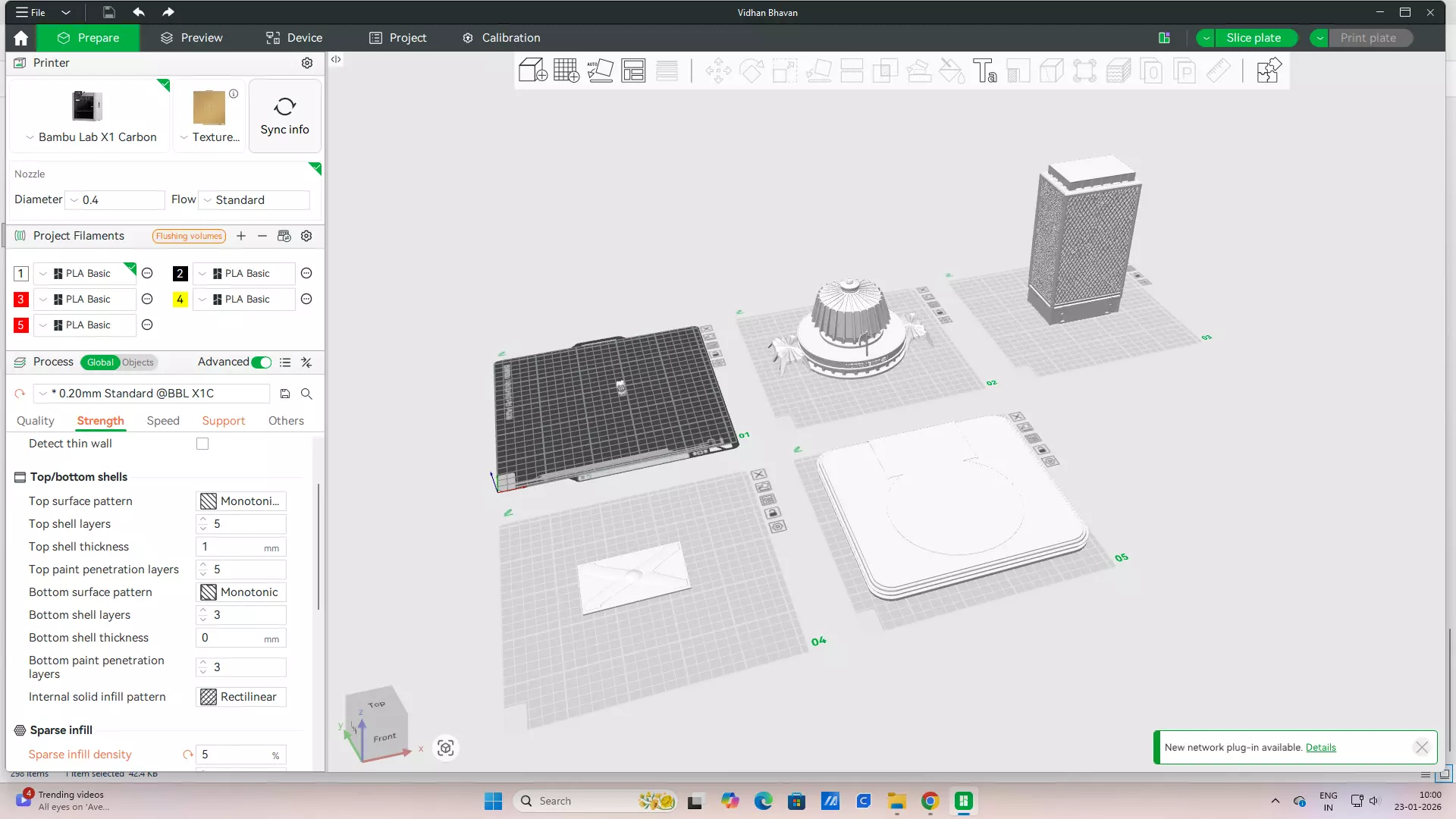Open the Quality settings tab
1456x819 pixels.
[x=36, y=421]
